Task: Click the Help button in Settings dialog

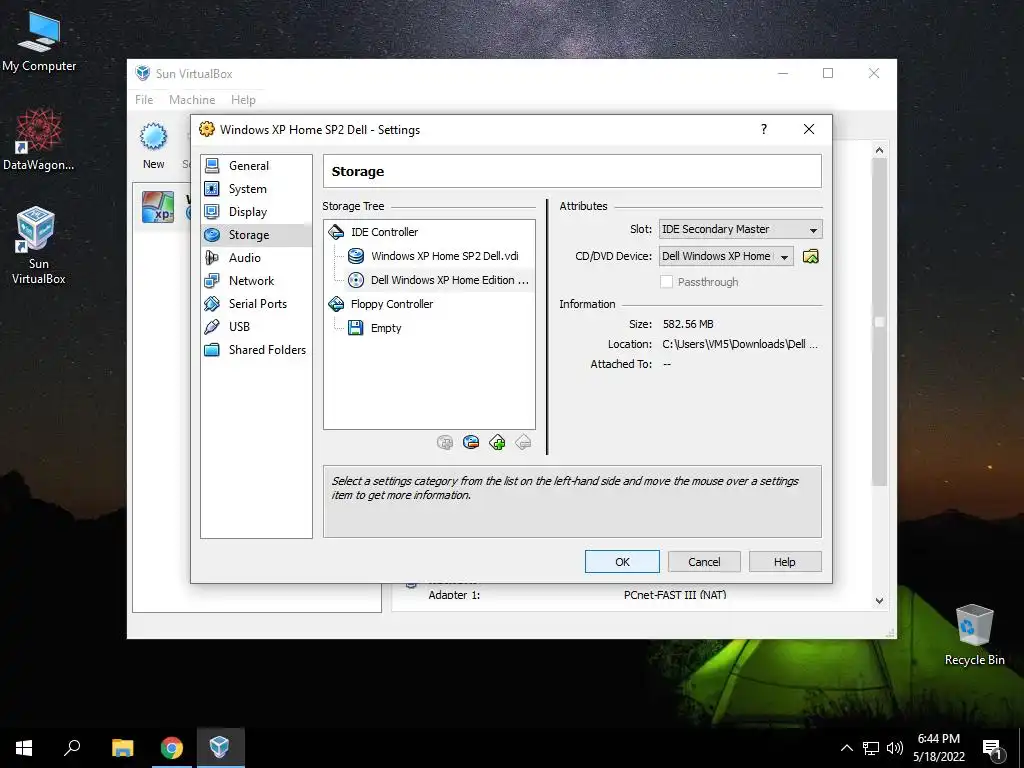Action: [x=785, y=562]
